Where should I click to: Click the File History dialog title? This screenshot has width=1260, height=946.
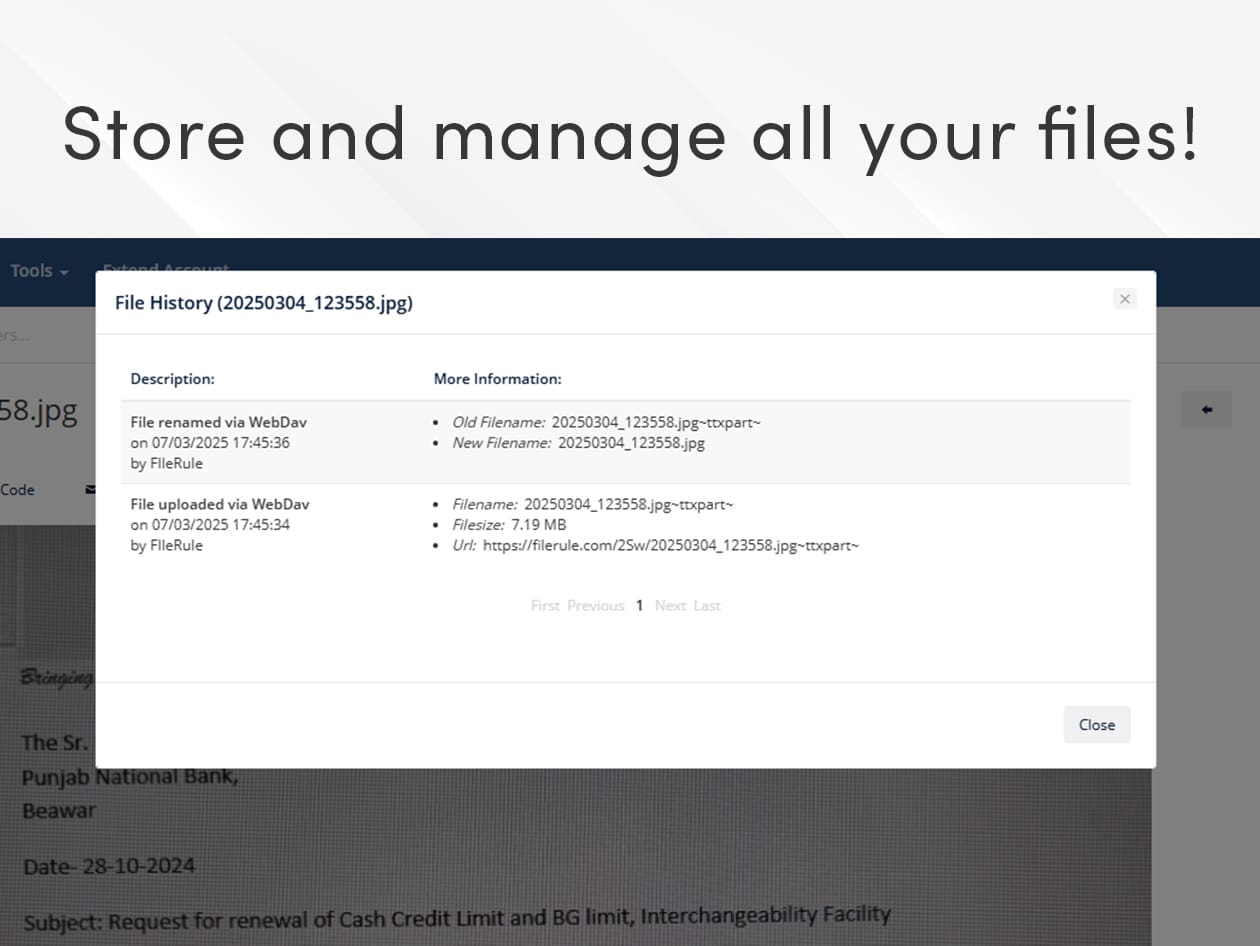264,303
